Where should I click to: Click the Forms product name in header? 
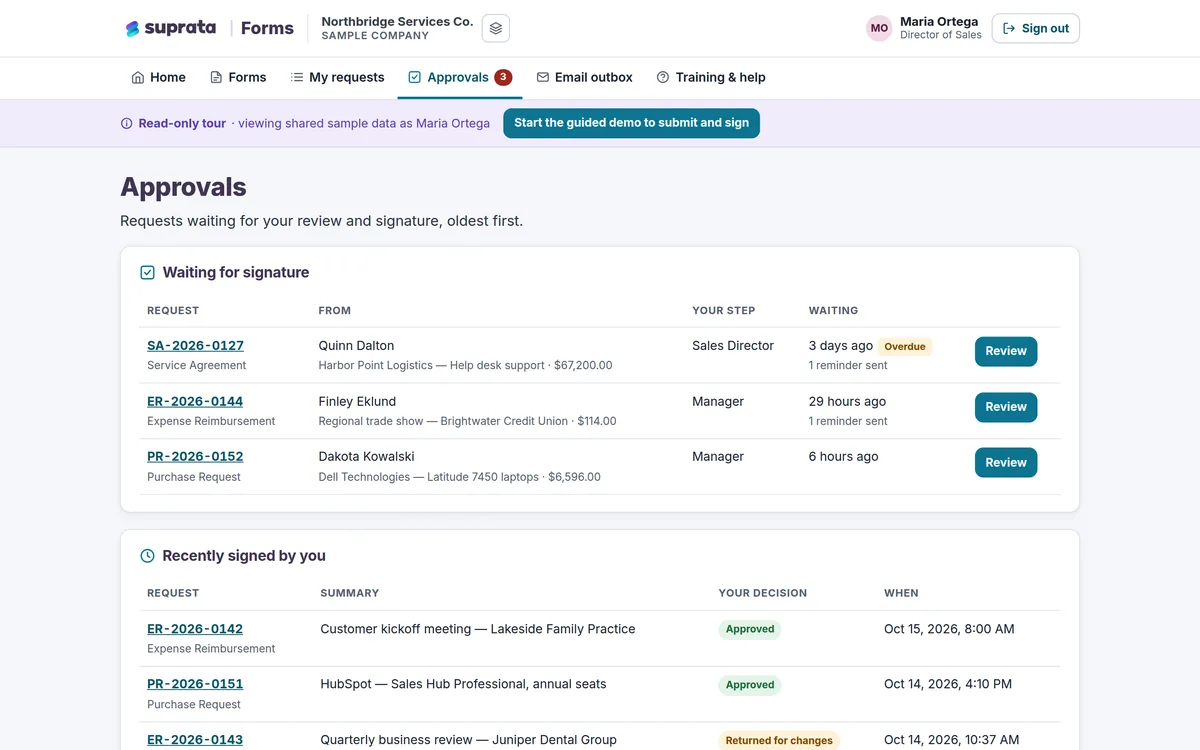pyautogui.click(x=267, y=28)
